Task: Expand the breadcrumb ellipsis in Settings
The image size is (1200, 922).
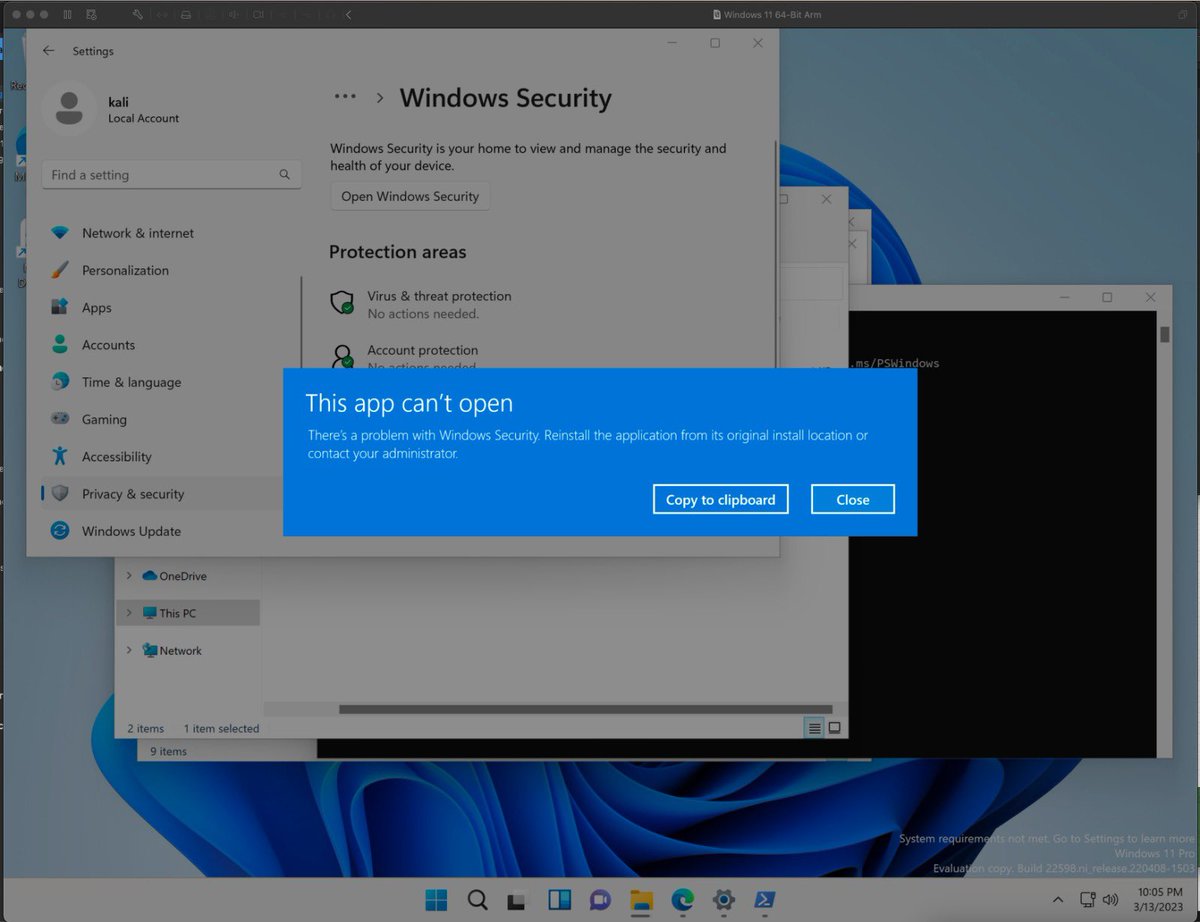Action: pos(345,97)
